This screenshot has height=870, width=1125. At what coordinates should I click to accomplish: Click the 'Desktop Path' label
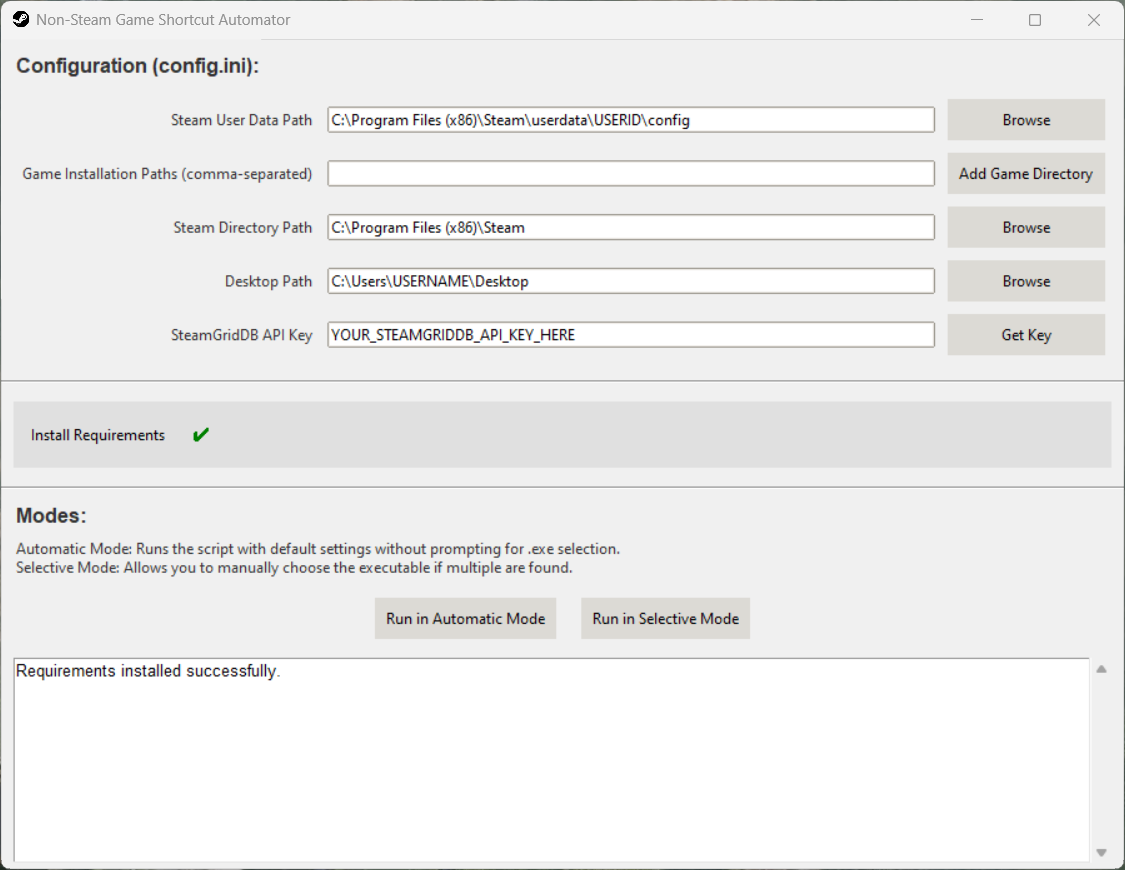tap(268, 281)
